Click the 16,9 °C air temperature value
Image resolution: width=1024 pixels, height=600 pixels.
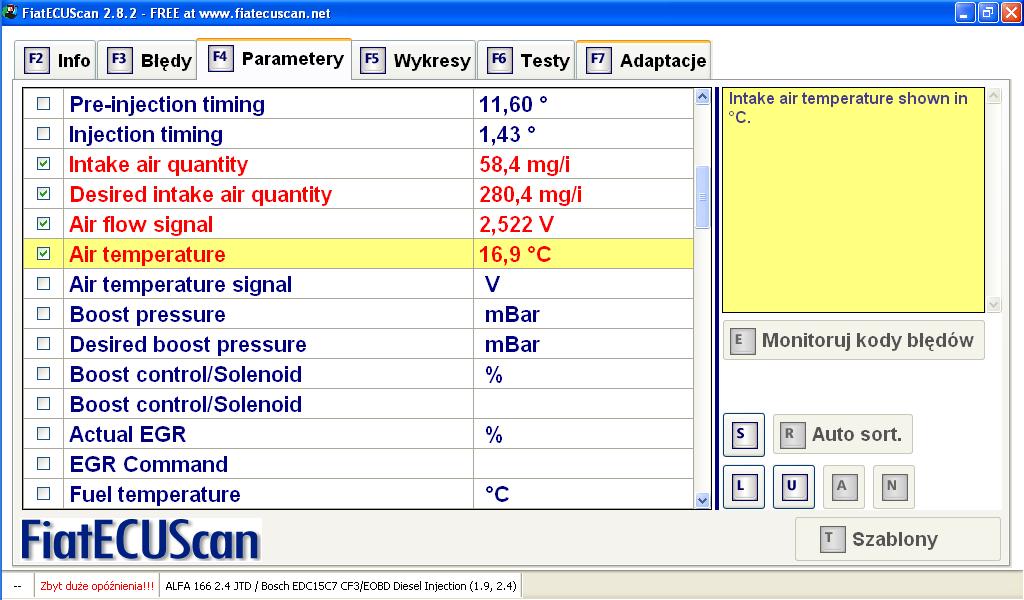[x=515, y=255]
